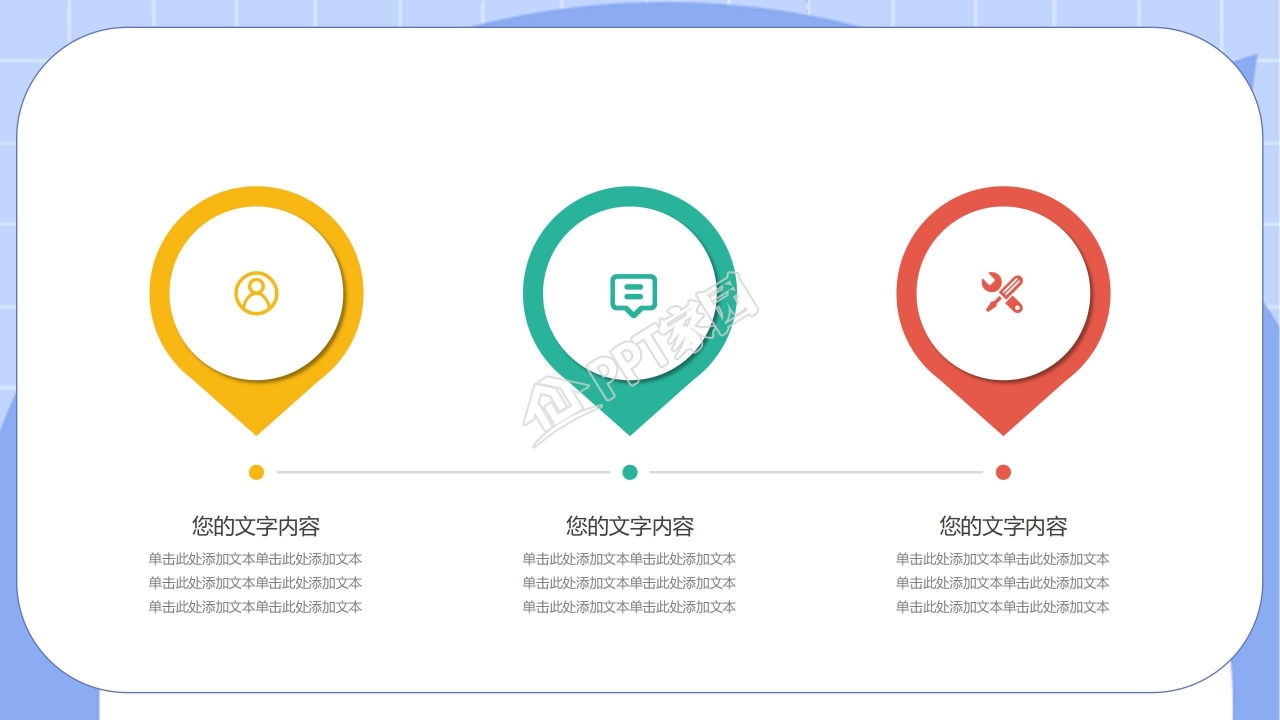Click the red wrench and screwdriver icon
Image resolution: width=1280 pixels, height=720 pixels.
(x=1002, y=293)
